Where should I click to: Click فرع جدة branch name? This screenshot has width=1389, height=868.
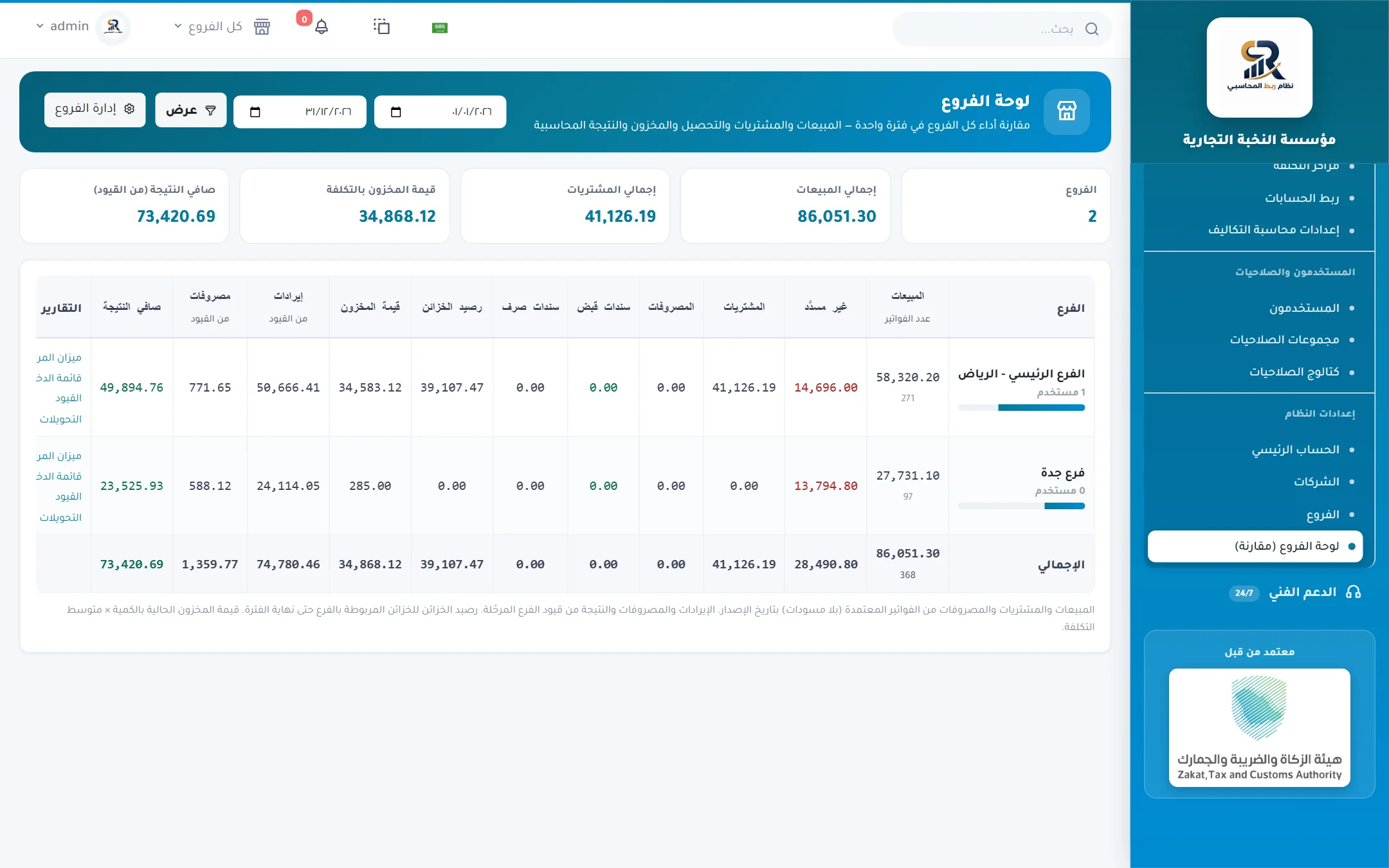[x=1063, y=473]
